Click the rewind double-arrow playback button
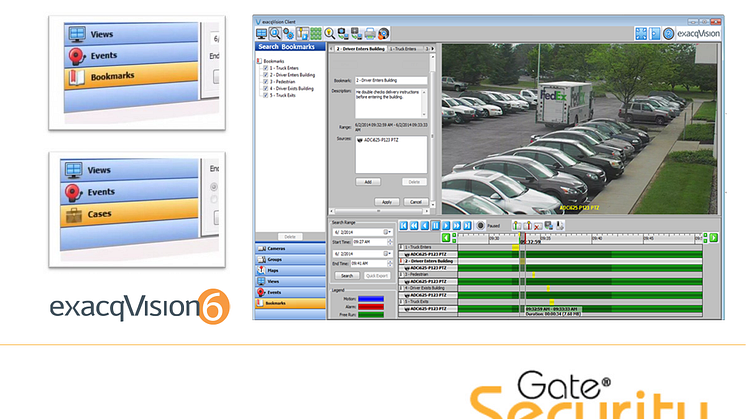This screenshot has width=746, height=419. point(414,226)
